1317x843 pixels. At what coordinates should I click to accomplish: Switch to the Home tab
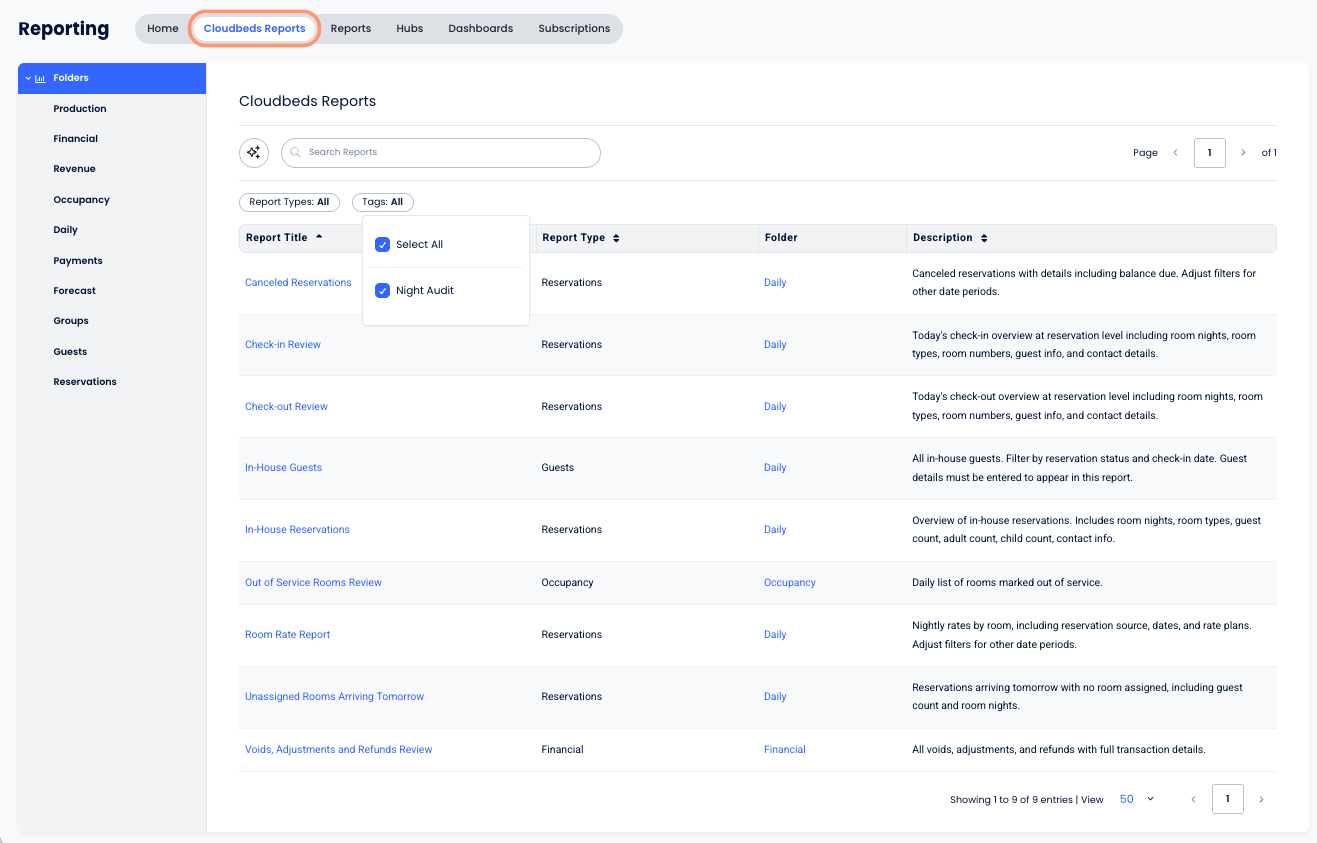[163, 28]
